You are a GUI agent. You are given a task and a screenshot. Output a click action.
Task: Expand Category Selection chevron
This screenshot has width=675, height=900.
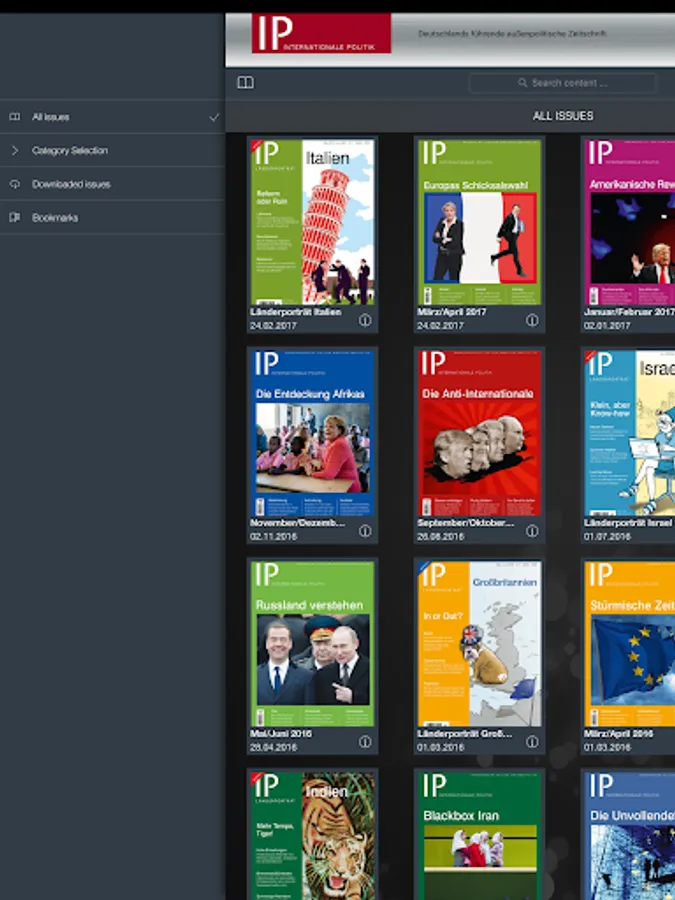coord(15,150)
